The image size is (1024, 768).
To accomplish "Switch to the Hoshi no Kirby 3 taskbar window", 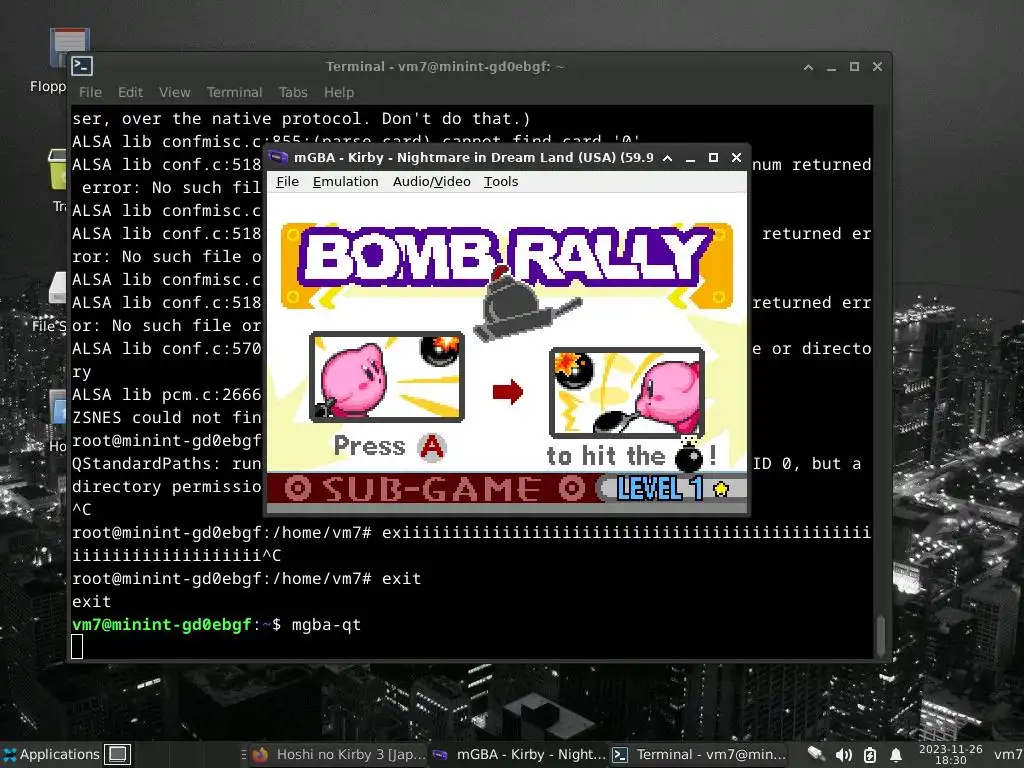I will (338, 754).
